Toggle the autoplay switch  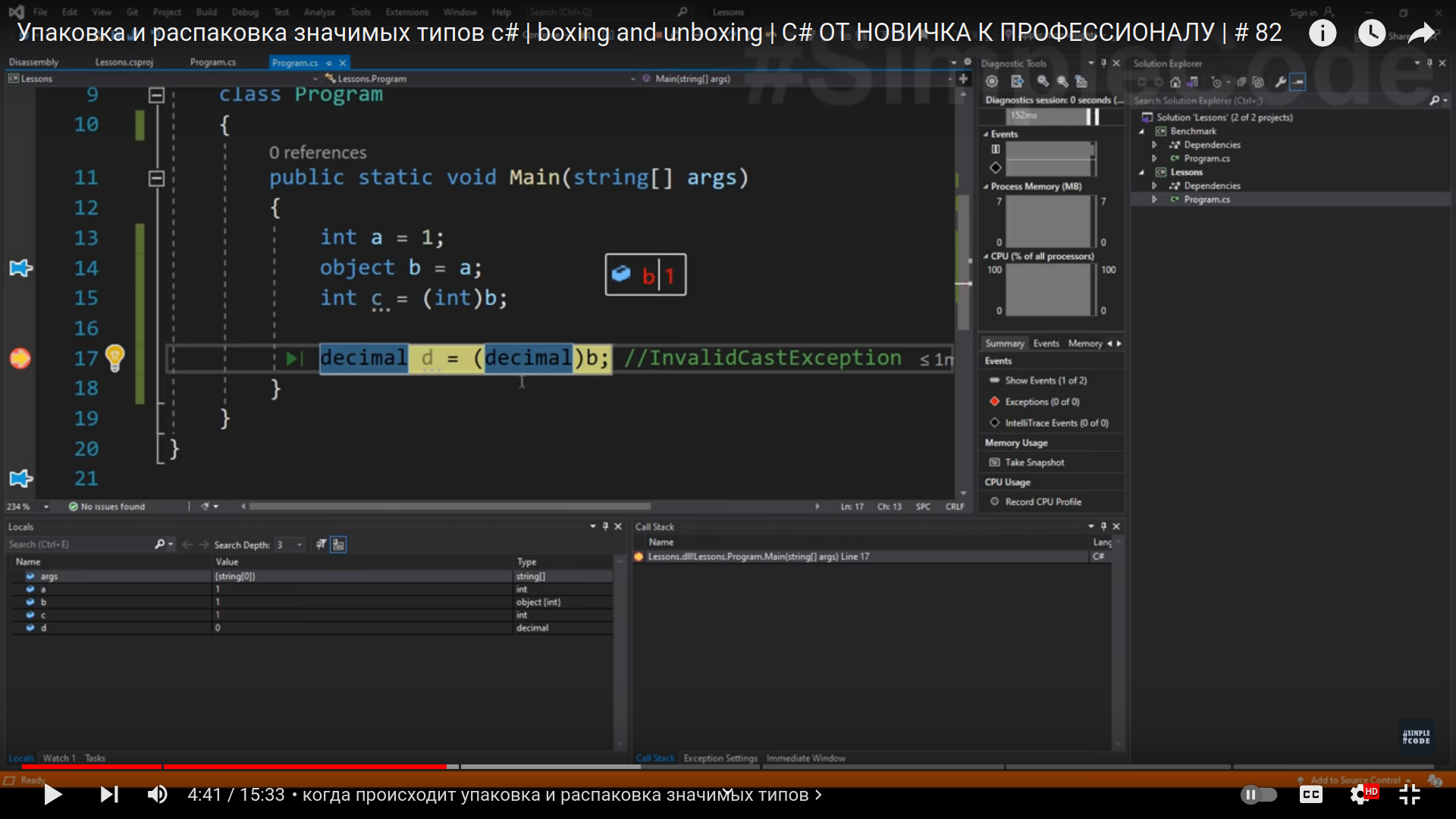point(1258,795)
